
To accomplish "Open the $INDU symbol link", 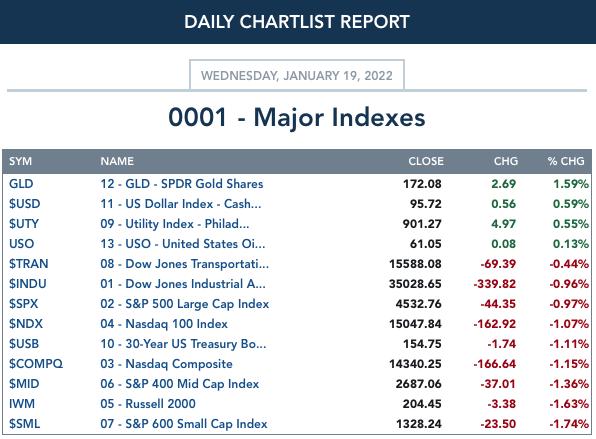I will pos(28,284).
